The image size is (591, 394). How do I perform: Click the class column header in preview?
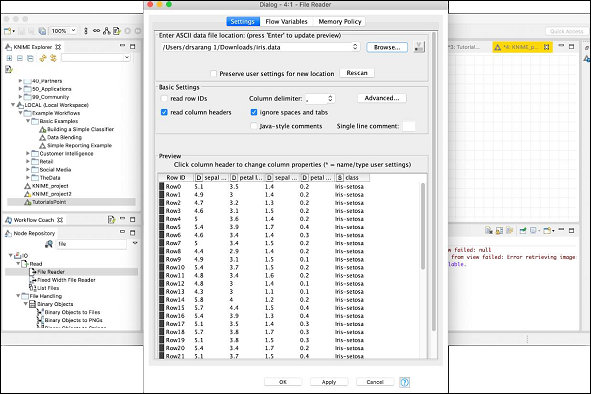(x=352, y=178)
